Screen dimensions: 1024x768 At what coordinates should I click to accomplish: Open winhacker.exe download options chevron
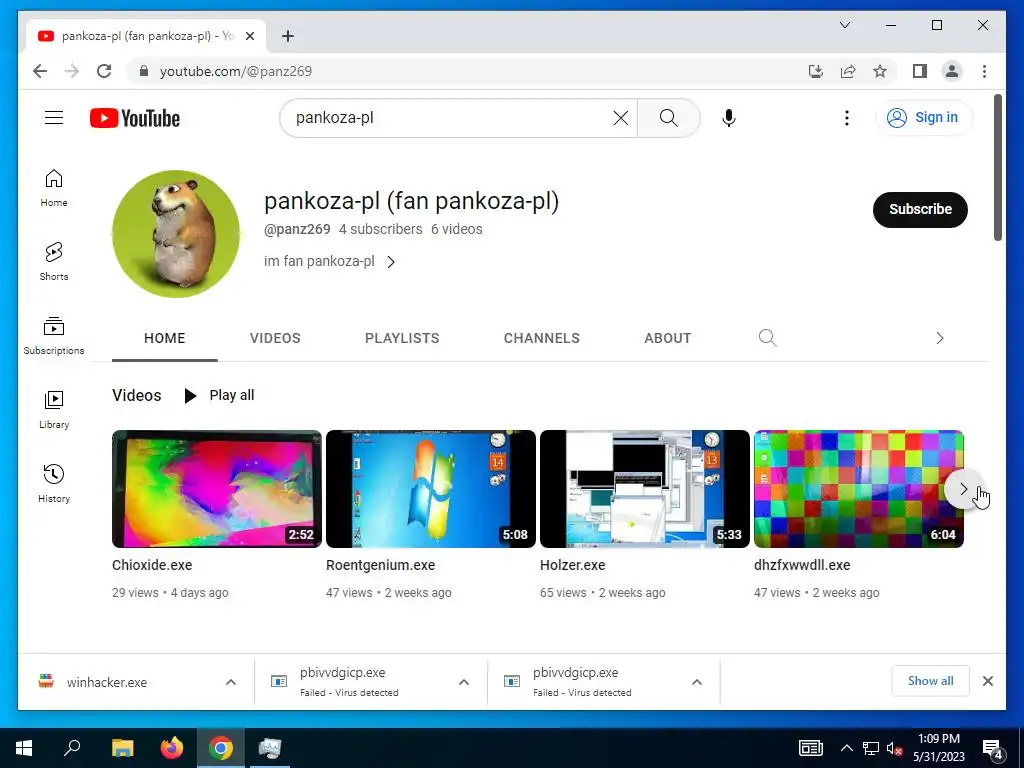click(231, 682)
